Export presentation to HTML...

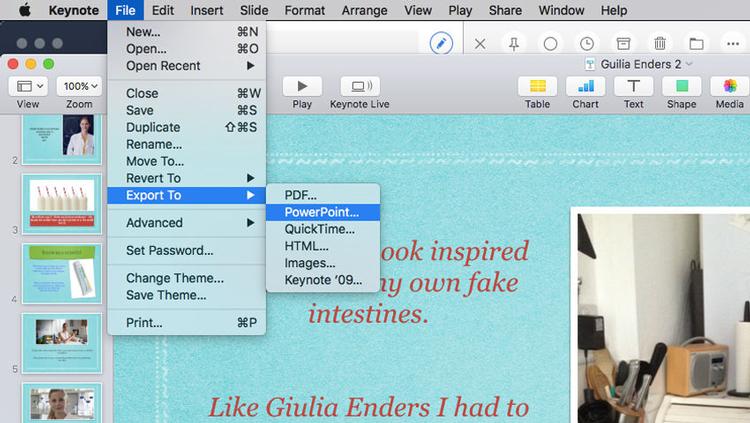pos(323,246)
